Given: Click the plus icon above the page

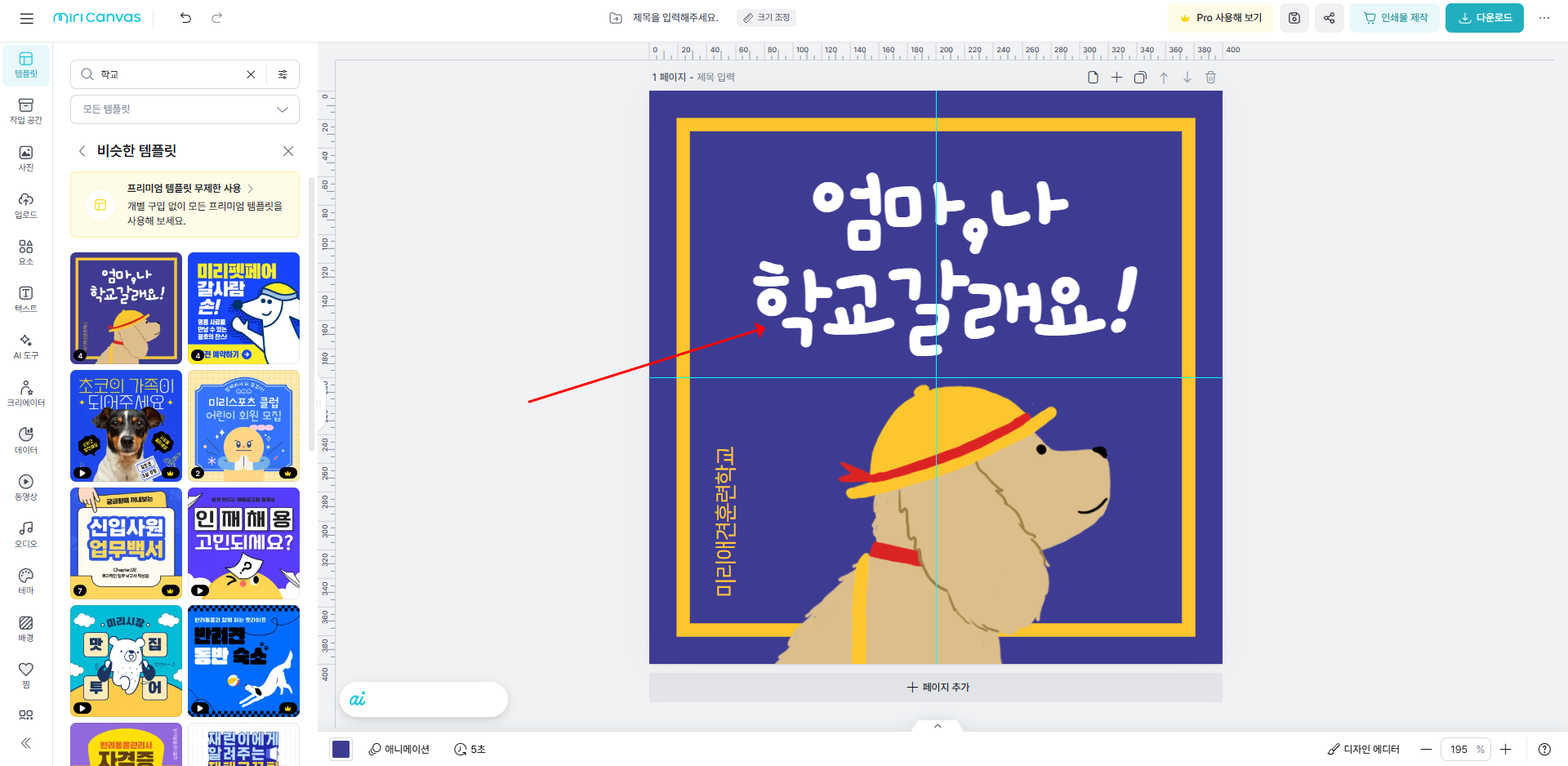Looking at the screenshot, I should [x=1116, y=78].
